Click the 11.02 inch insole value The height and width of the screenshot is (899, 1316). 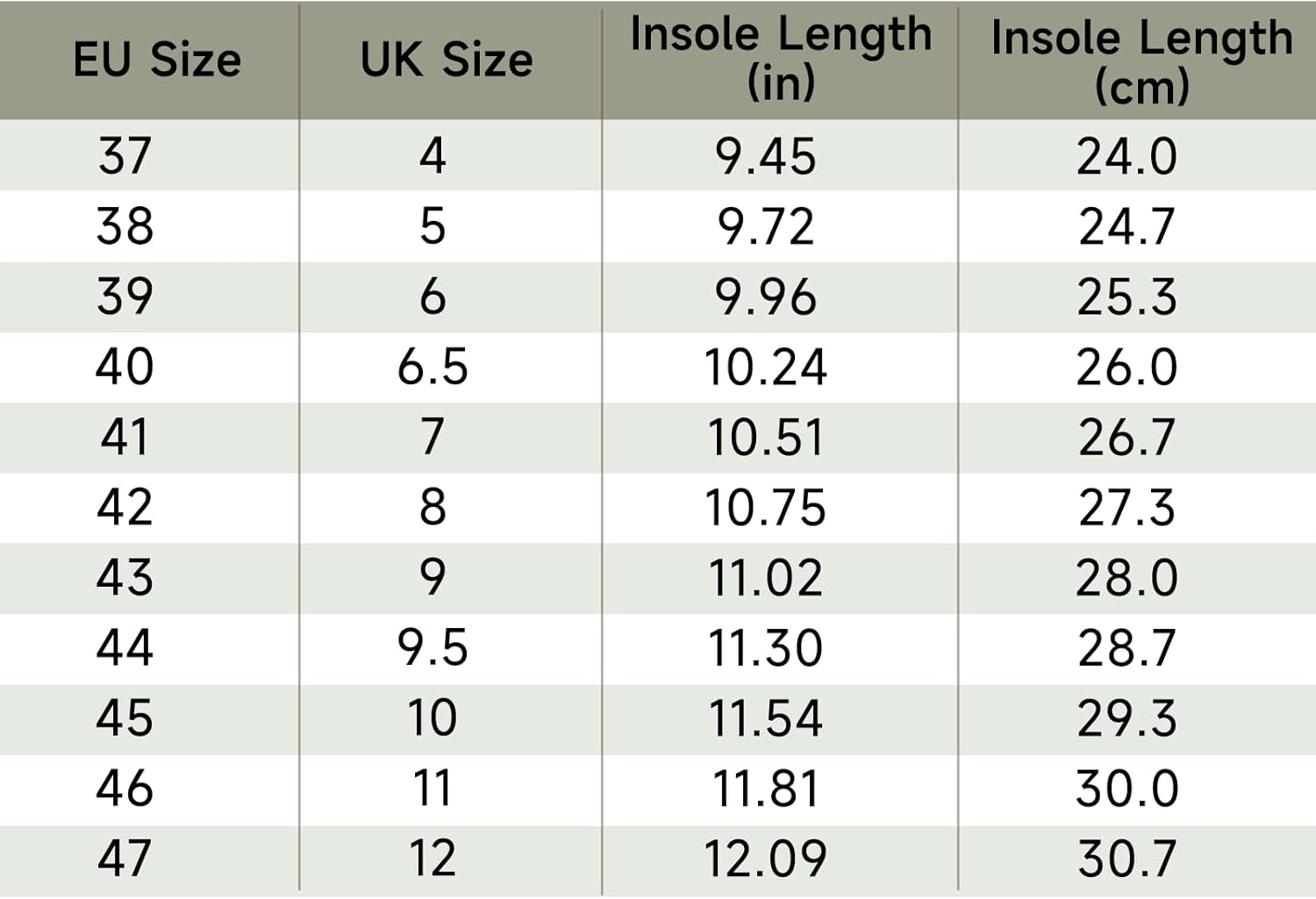click(765, 578)
